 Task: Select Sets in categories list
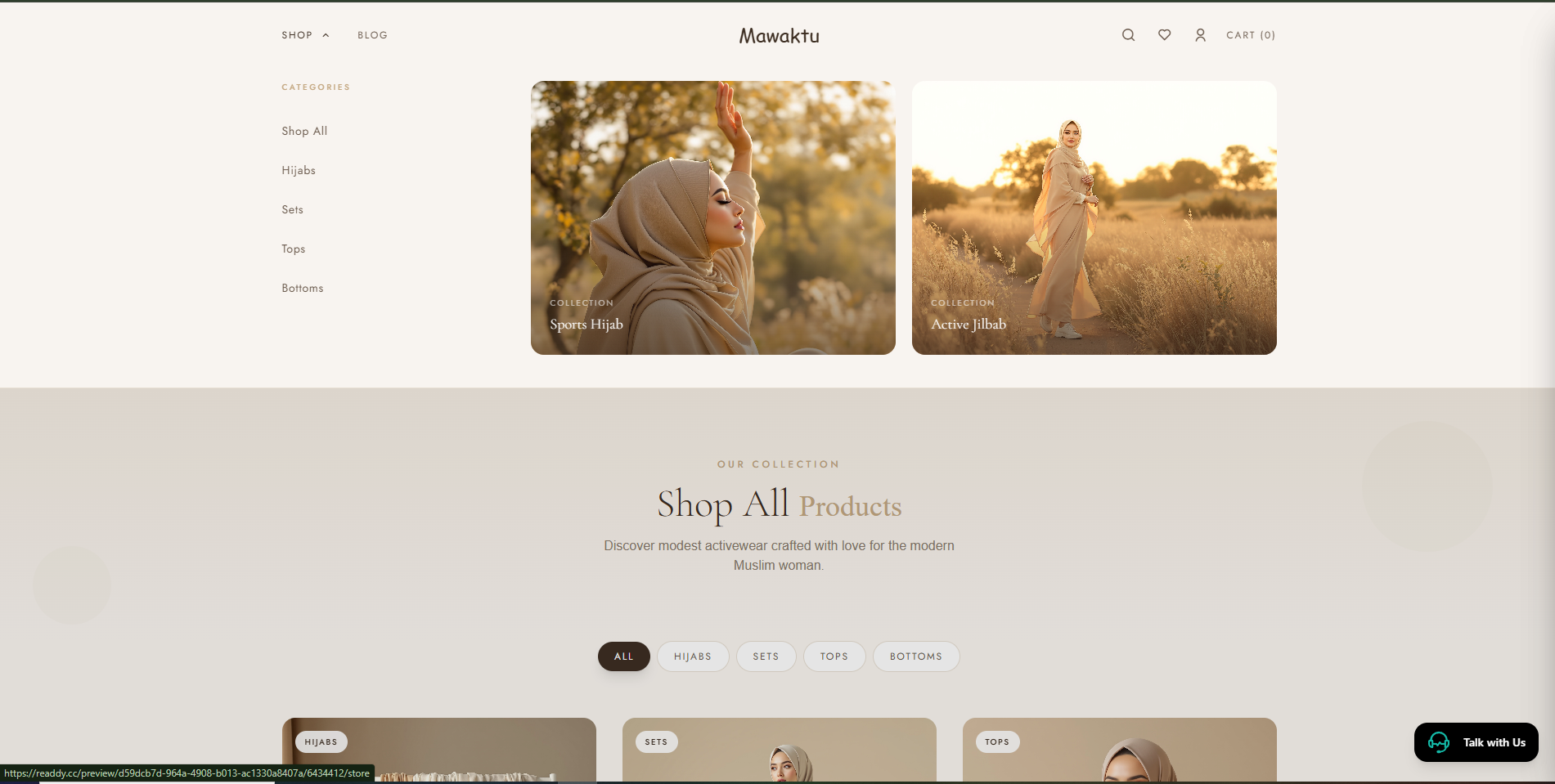(292, 209)
